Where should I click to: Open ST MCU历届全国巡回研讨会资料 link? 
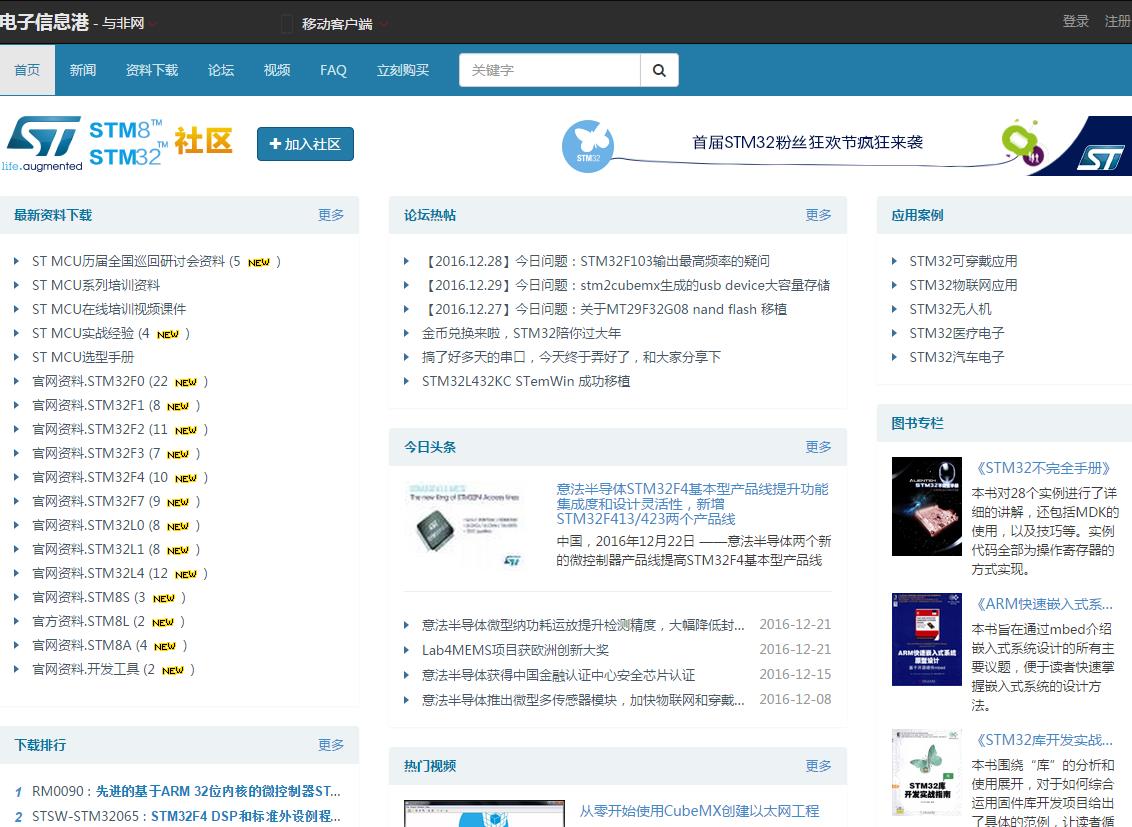coord(128,261)
